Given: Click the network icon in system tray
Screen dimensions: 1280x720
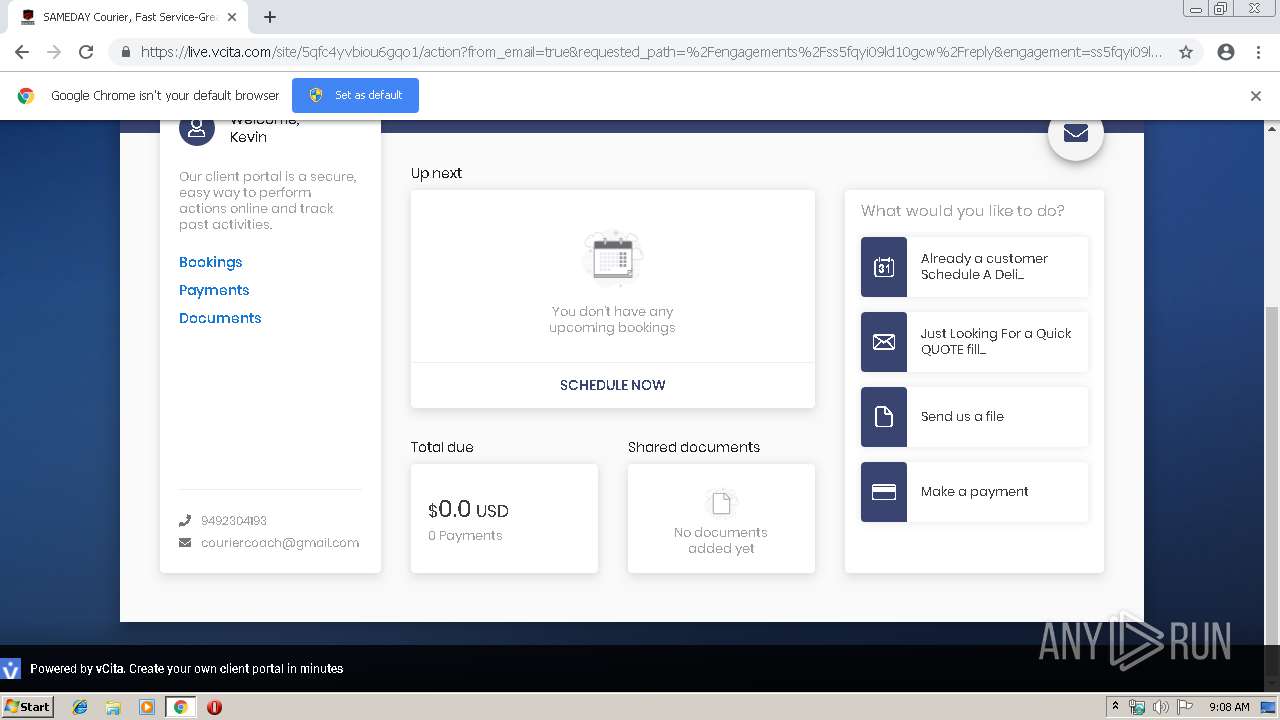Looking at the screenshot, I should (1137, 707).
